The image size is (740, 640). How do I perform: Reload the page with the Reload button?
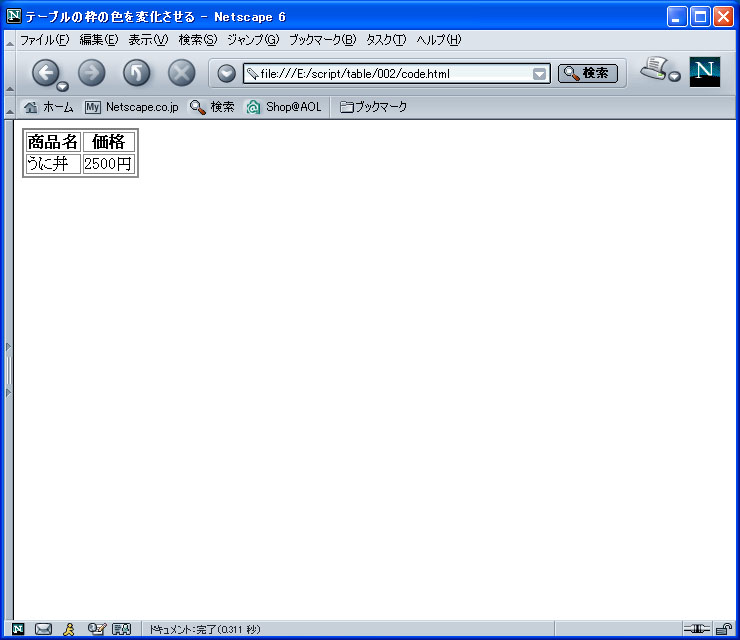[x=136, y=73]
